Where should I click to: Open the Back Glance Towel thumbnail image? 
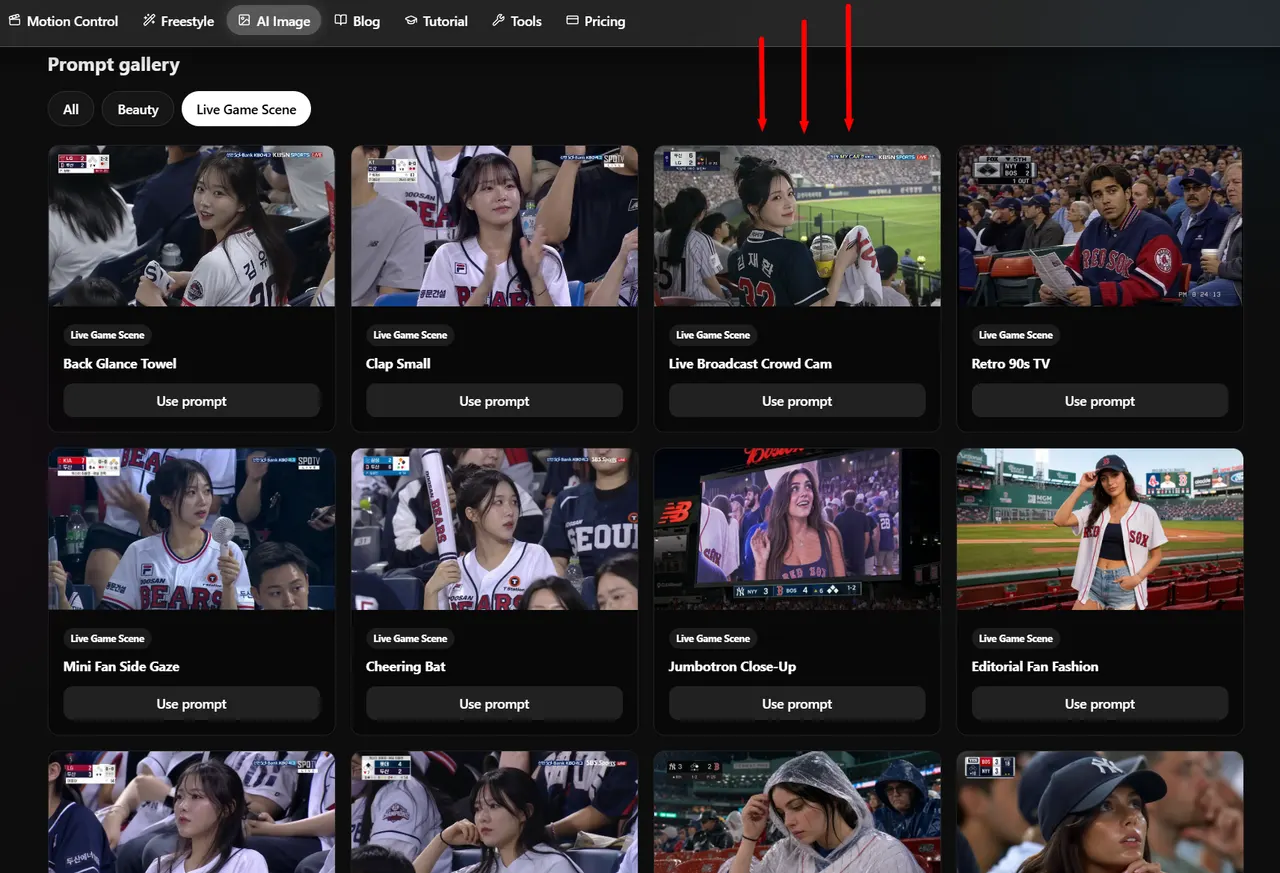click(x=191, y=226)
